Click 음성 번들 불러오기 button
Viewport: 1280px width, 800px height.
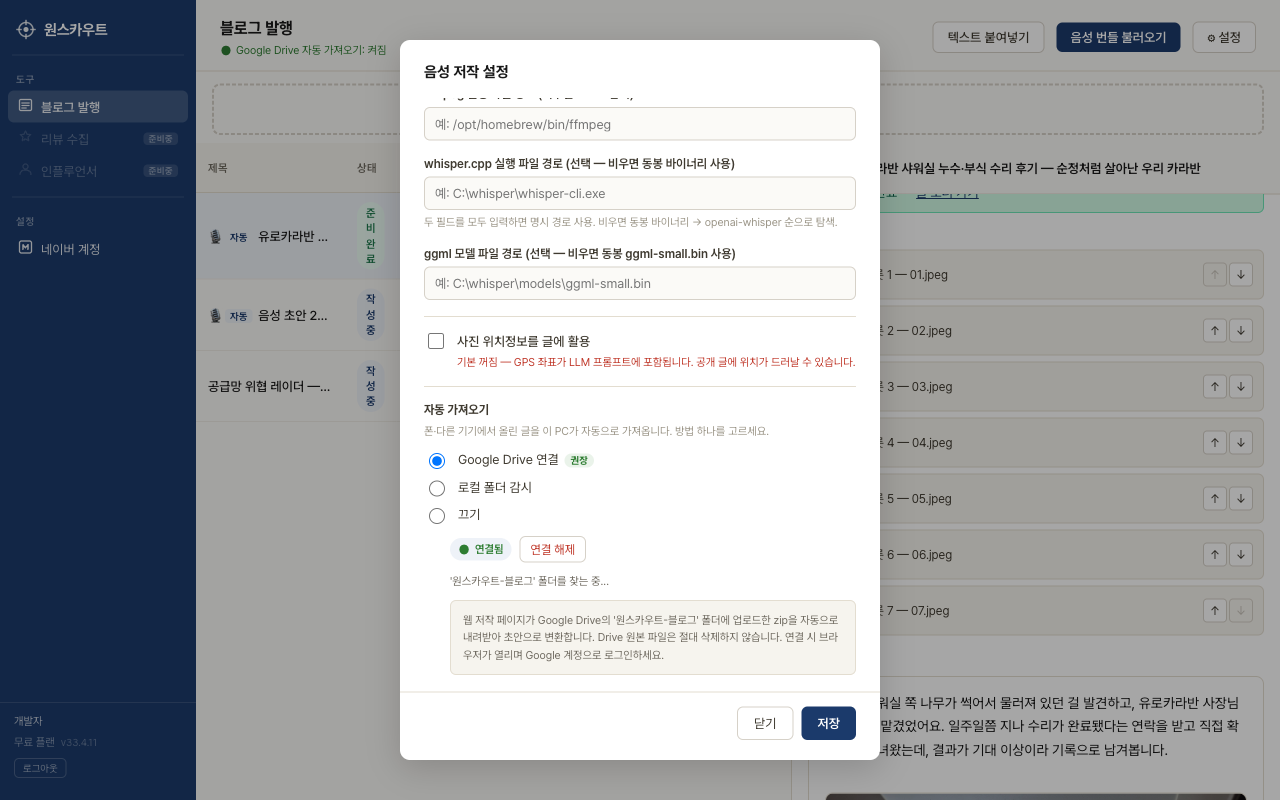tap(1118, 37)
